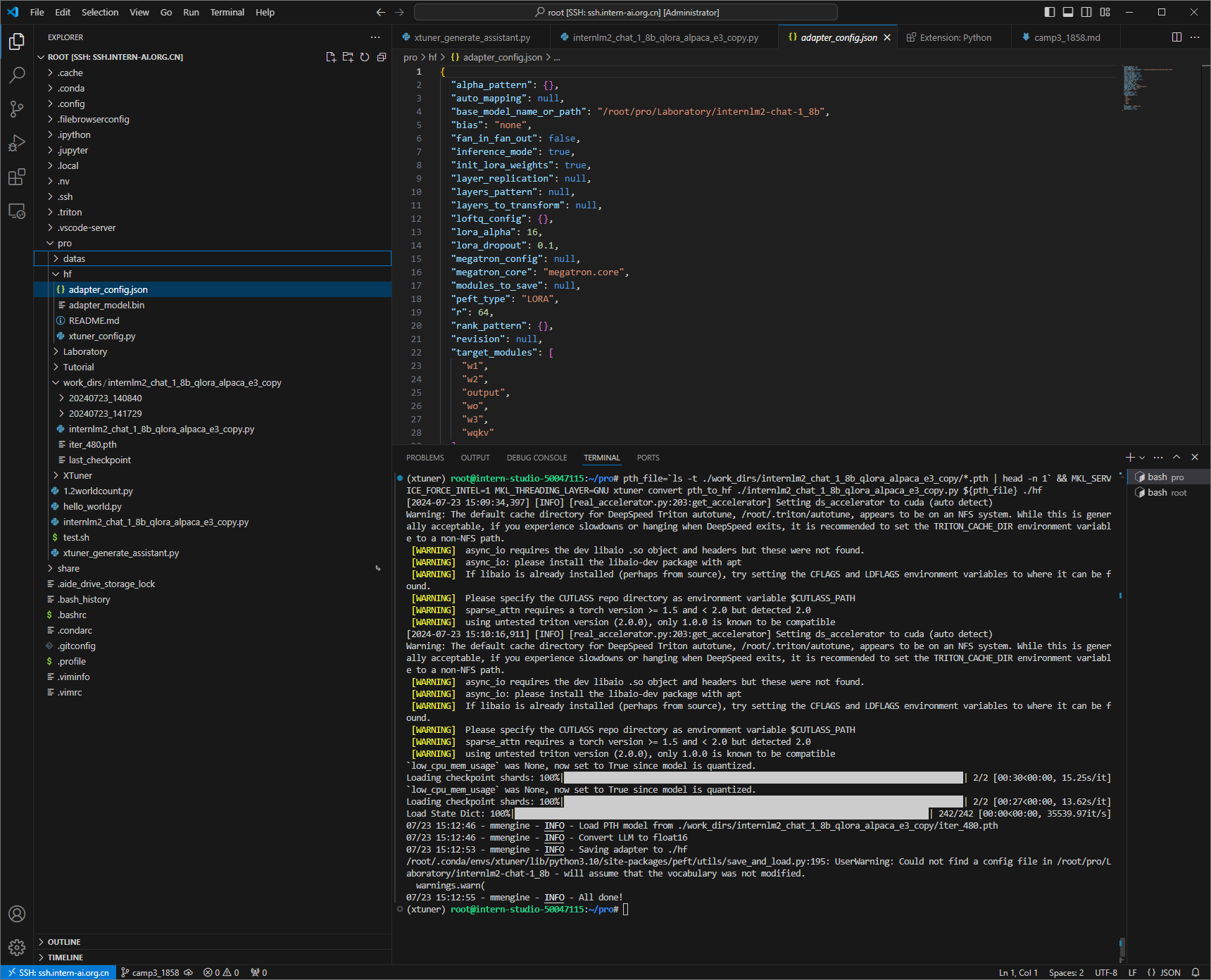Expand the 20240723_140840 folder
The image size is (1211, 980).
pyautogui.click(x=213, y=398)
